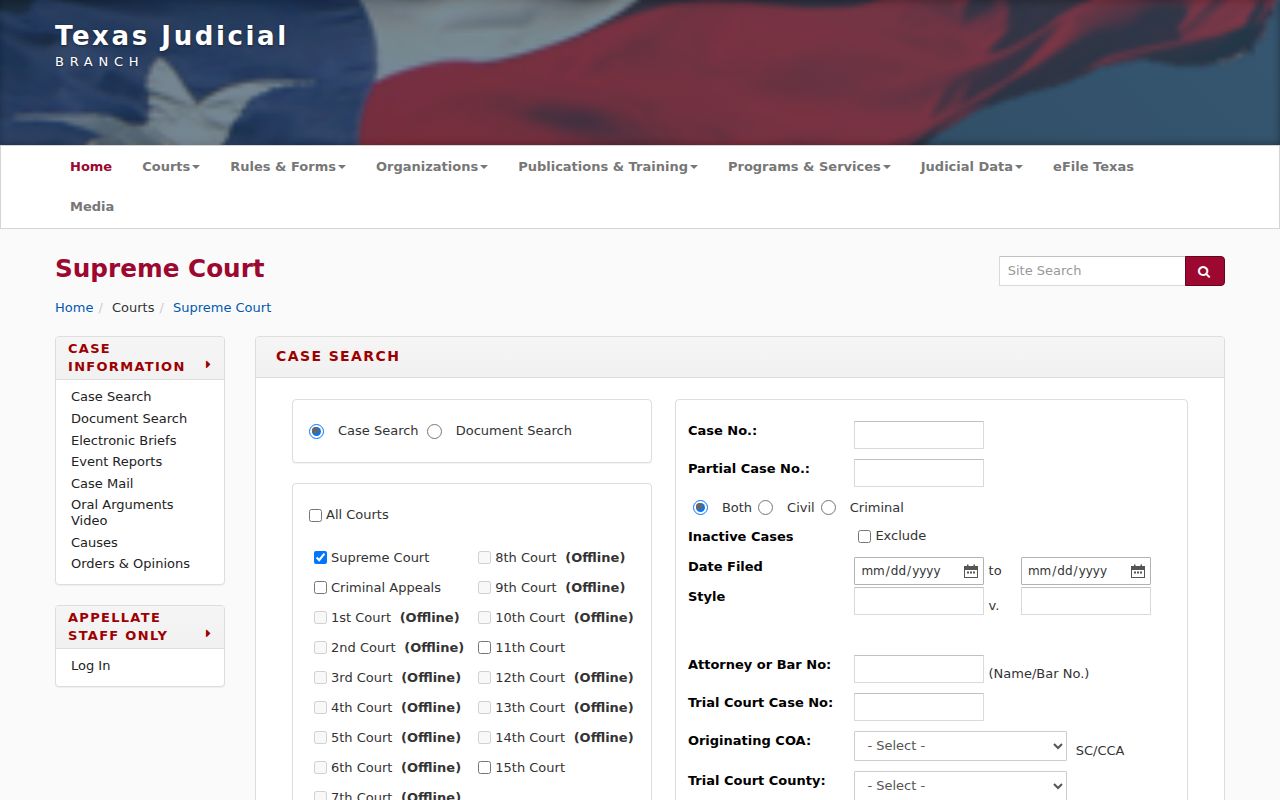Select the Civil radio button
Image resolution: width=1280 pixels, height=800 pixels.
pos(766,507)
